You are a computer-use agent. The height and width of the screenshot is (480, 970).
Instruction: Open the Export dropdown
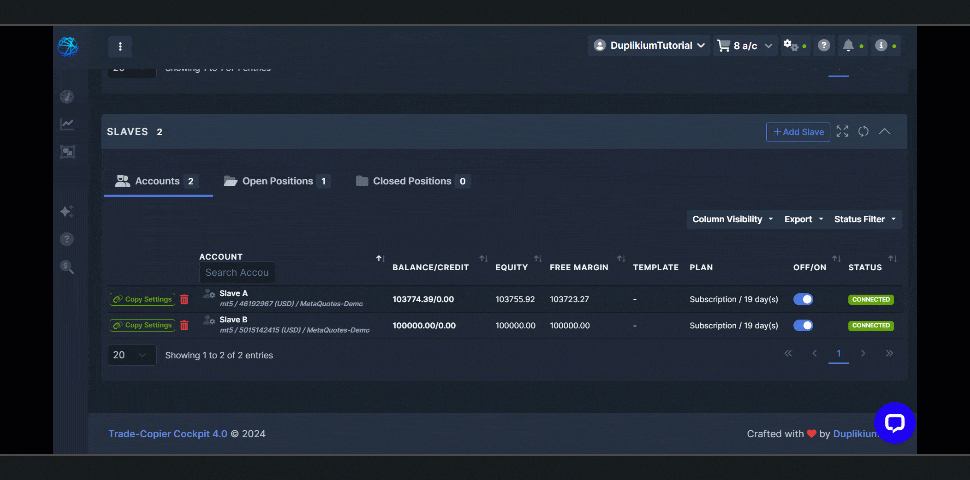pos(803,219)
